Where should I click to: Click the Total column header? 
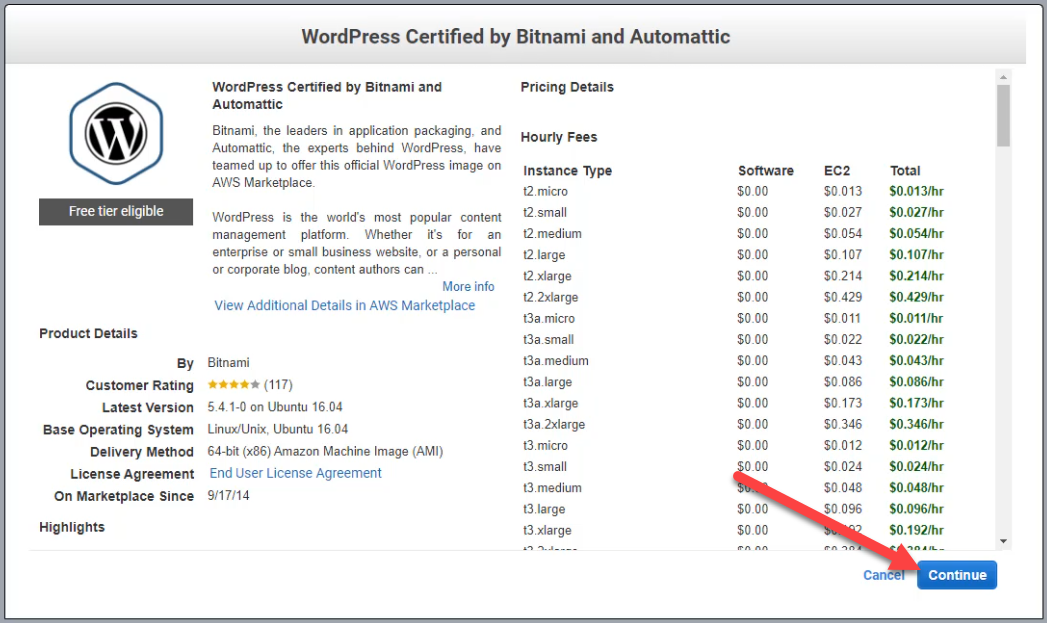905,171
